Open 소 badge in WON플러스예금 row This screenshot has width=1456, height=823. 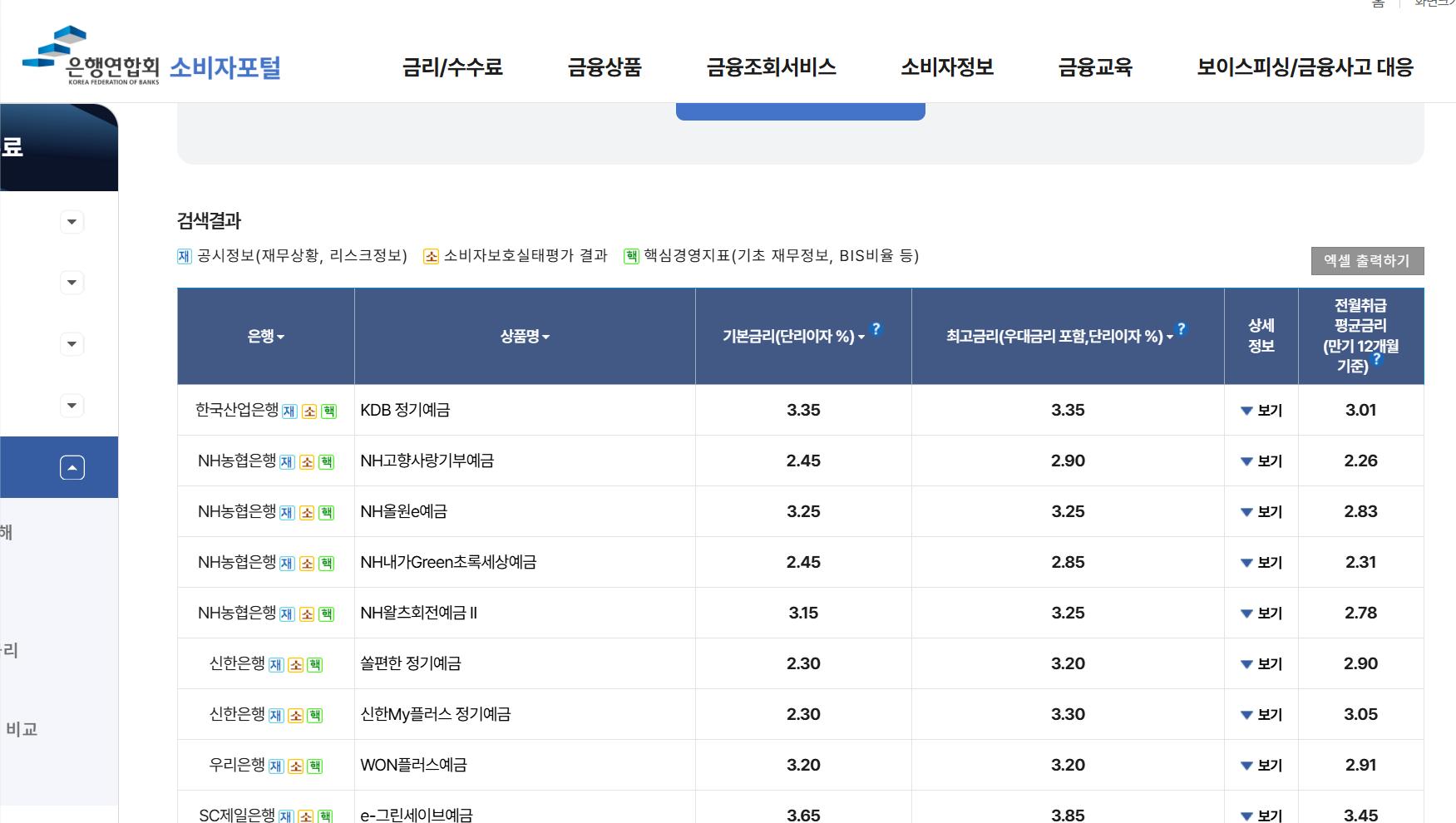tap(295, 766)
